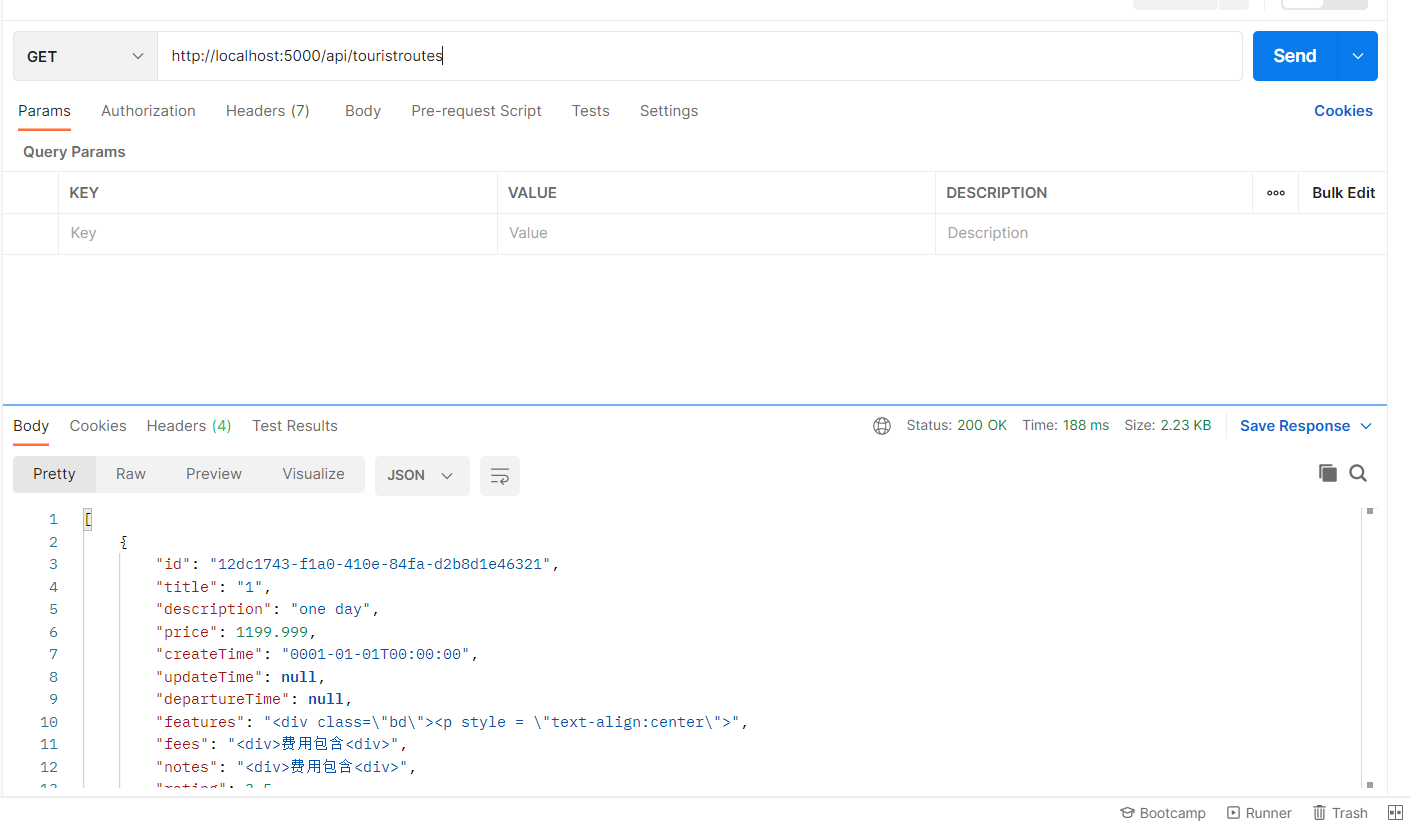Image resolution: width=1410 pixels, height=823 pixels.
Task: Send the request
Action: click(x=1295, y=56)
